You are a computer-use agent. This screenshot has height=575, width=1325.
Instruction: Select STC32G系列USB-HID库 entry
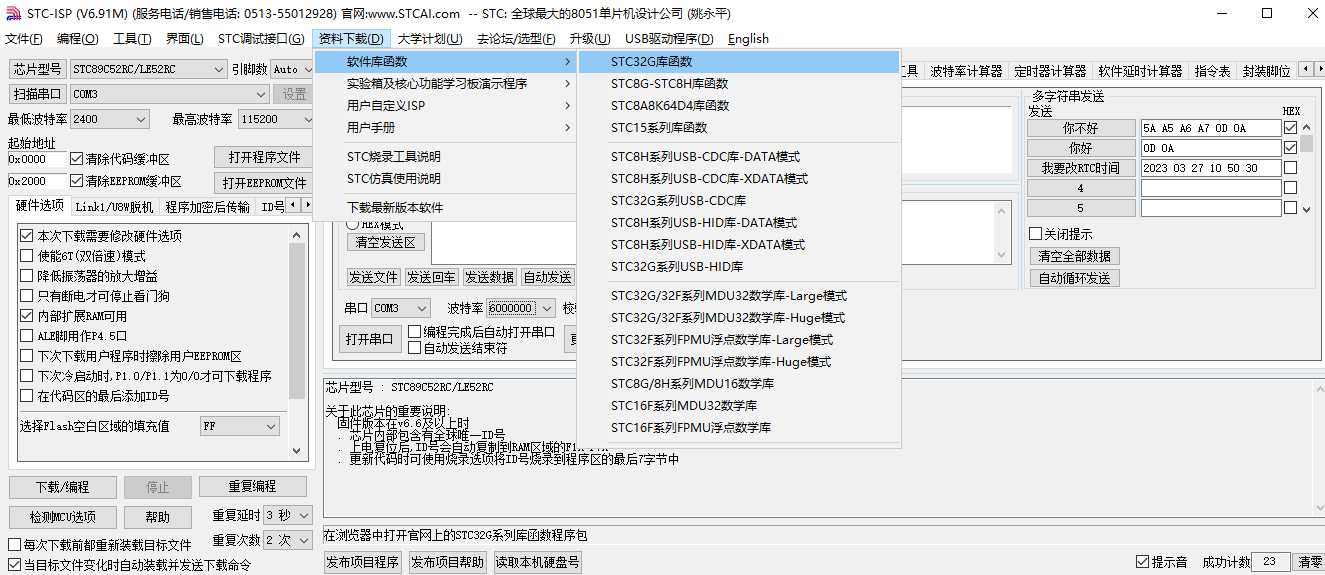(x=739, y=267)
